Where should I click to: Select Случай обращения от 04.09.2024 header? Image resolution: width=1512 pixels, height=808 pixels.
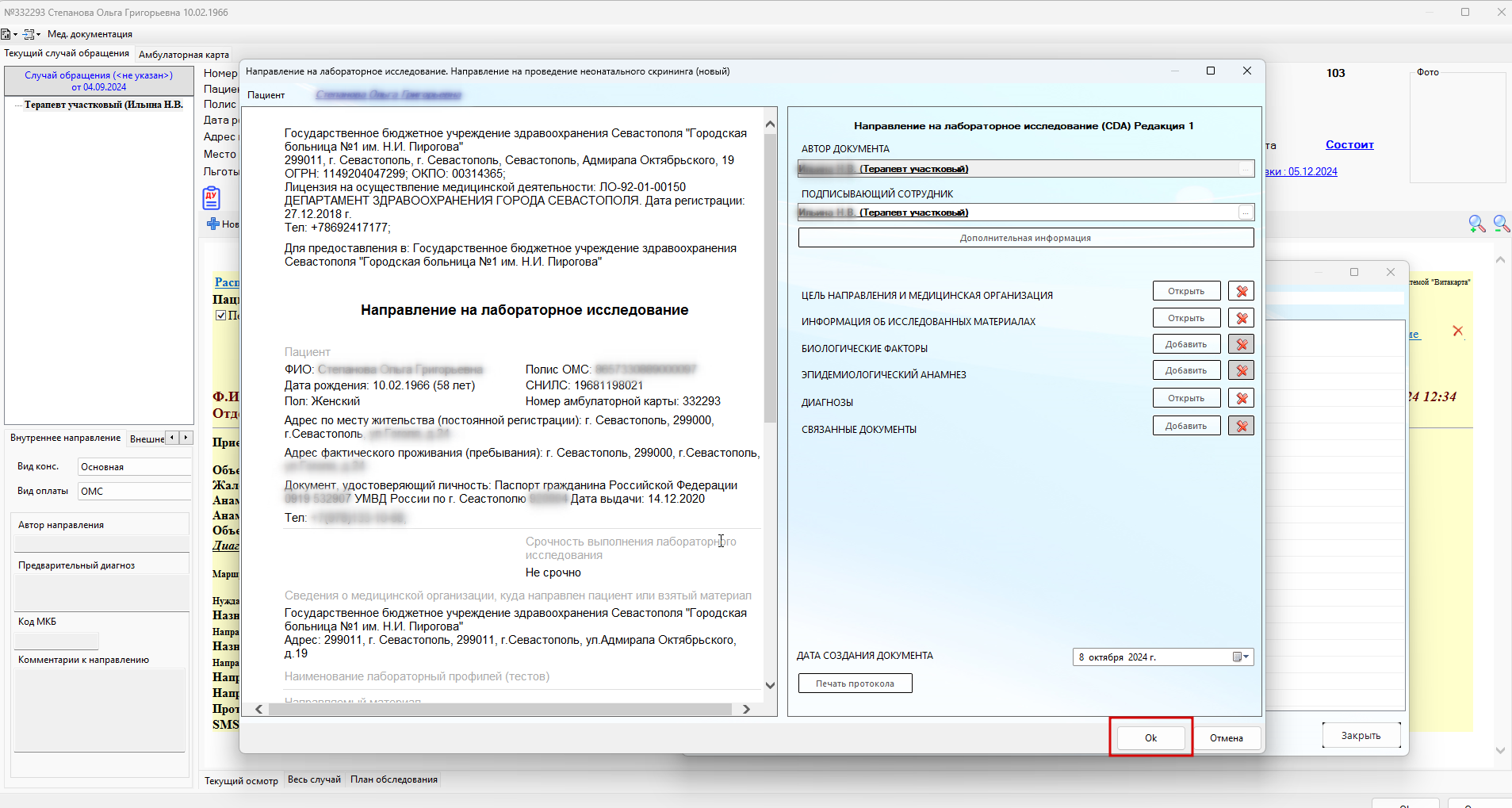[98, 81]
